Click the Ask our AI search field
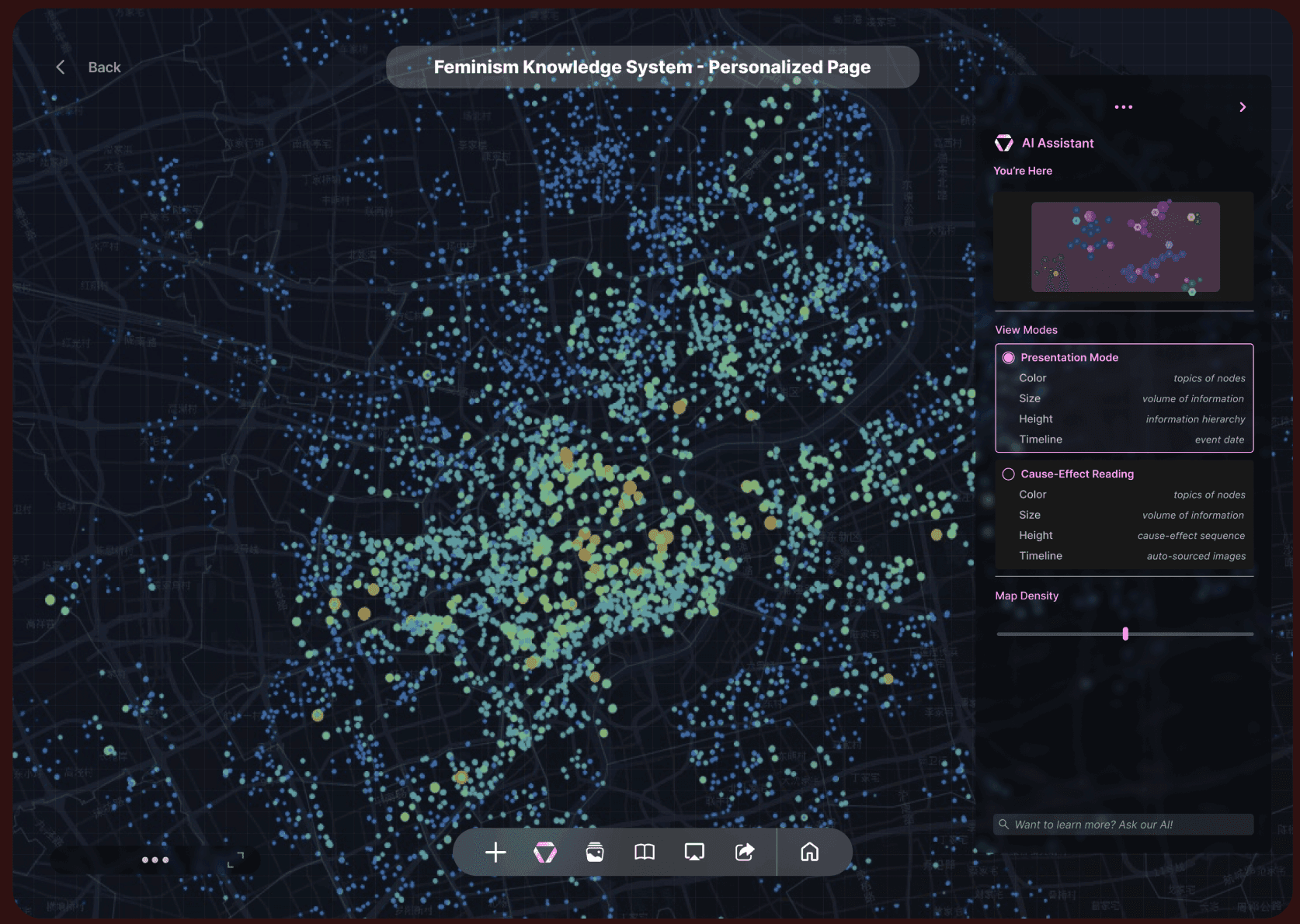The width and height of the screenshot is (1300, 924). [1124, 825]
